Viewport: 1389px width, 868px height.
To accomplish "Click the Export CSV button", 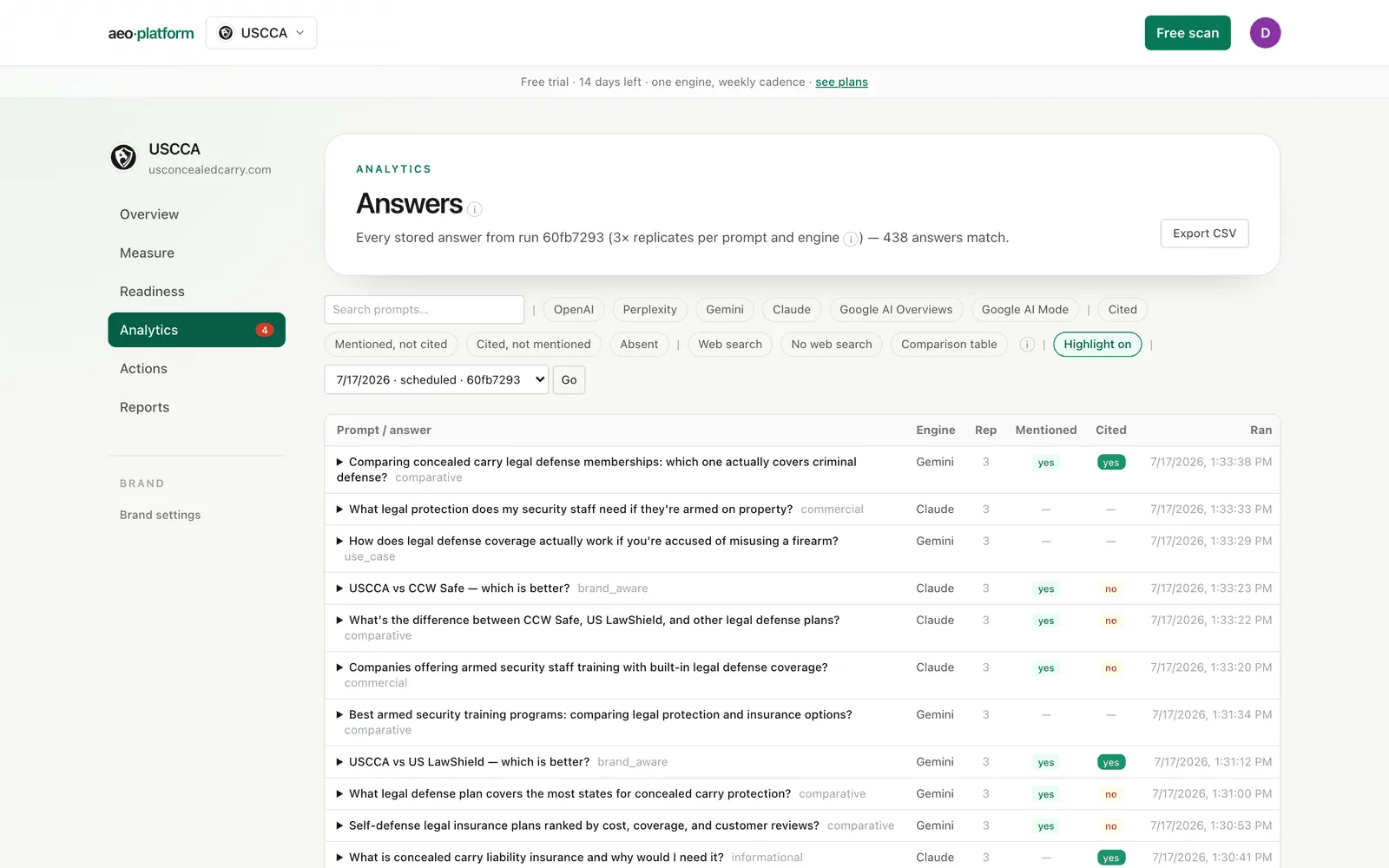I will tap(1204, 233).
